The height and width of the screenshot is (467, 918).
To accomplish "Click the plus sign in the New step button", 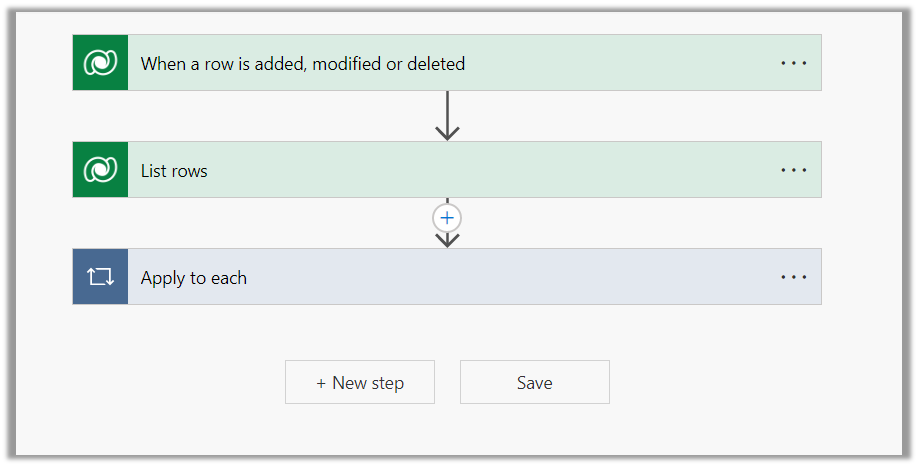I will [321, 383].
